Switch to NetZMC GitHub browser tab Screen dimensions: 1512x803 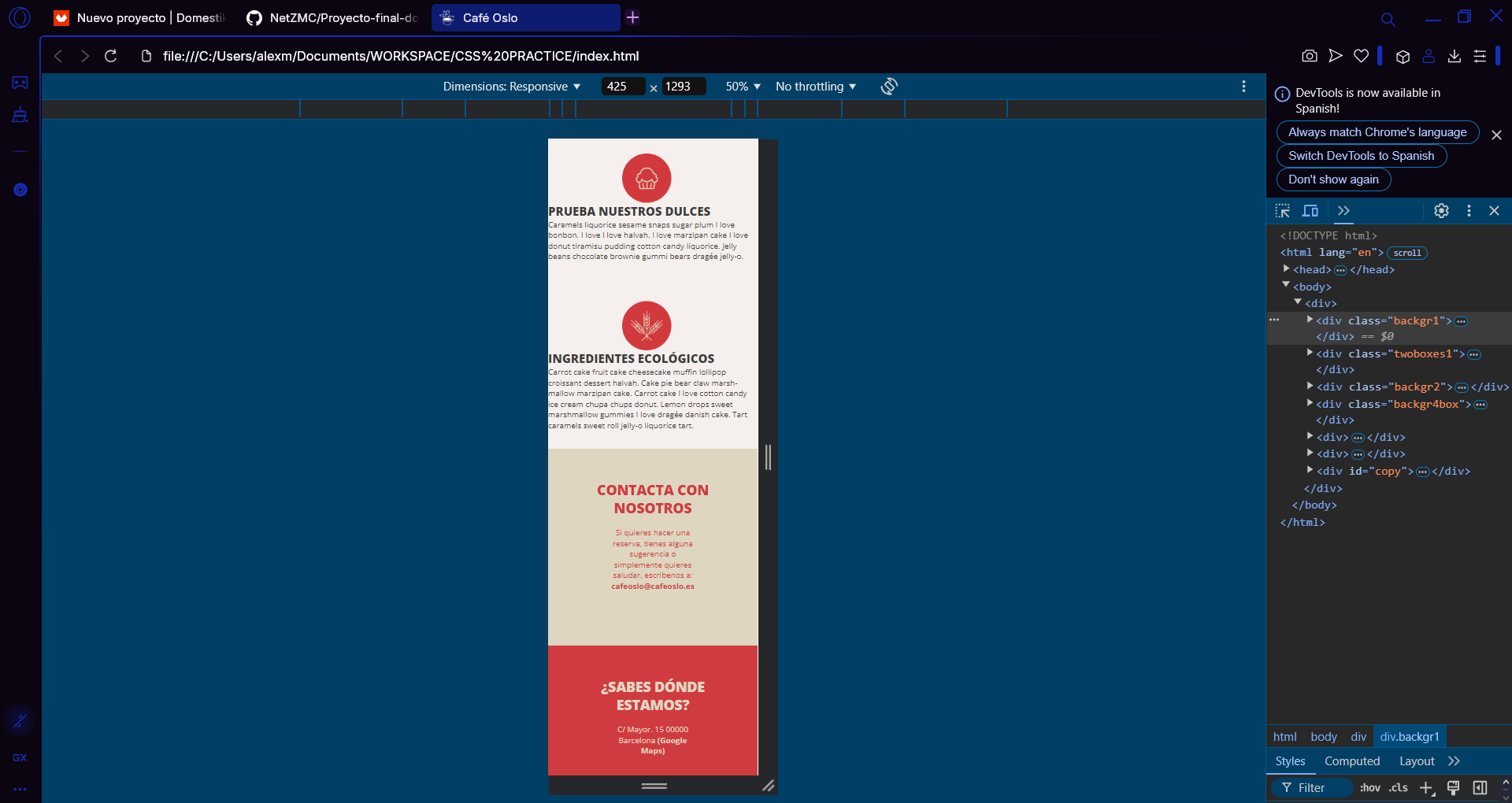click(332, 17)
